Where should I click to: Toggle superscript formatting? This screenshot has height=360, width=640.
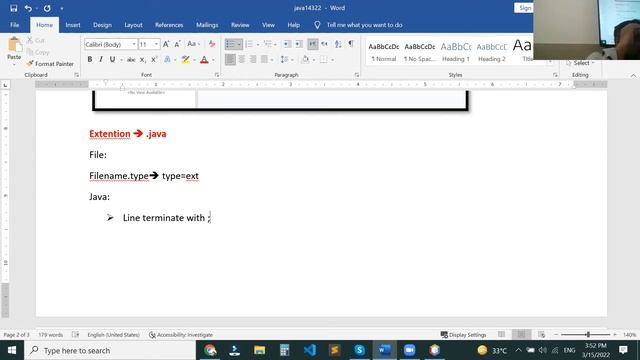[154, 60]
